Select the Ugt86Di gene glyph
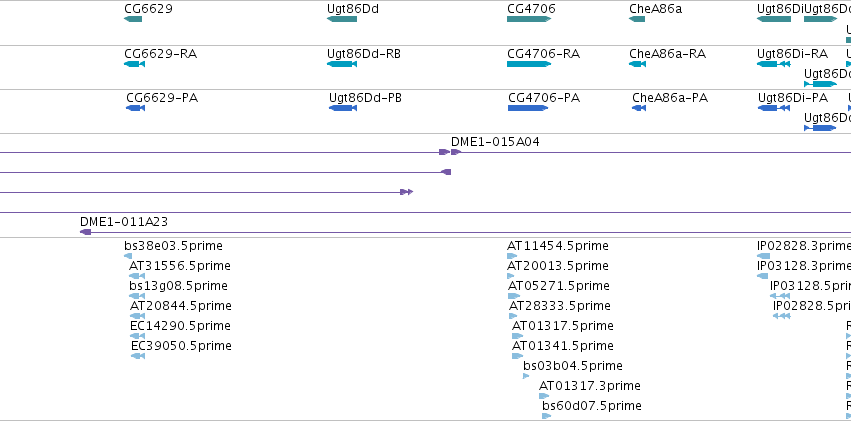The width and height of the screenshot is (851, 421). point(774,19)
